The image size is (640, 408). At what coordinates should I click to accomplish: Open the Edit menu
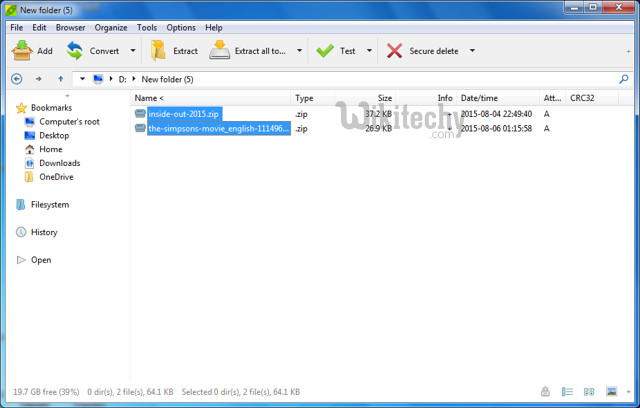tap(39, 28)
